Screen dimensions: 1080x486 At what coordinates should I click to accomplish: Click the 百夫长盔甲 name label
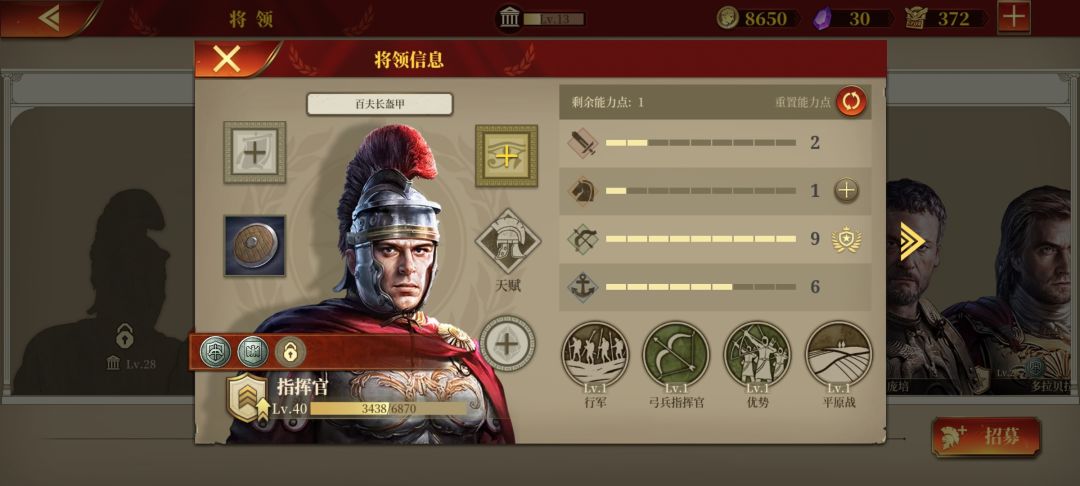pyautogui.click(x=380, y=104)
